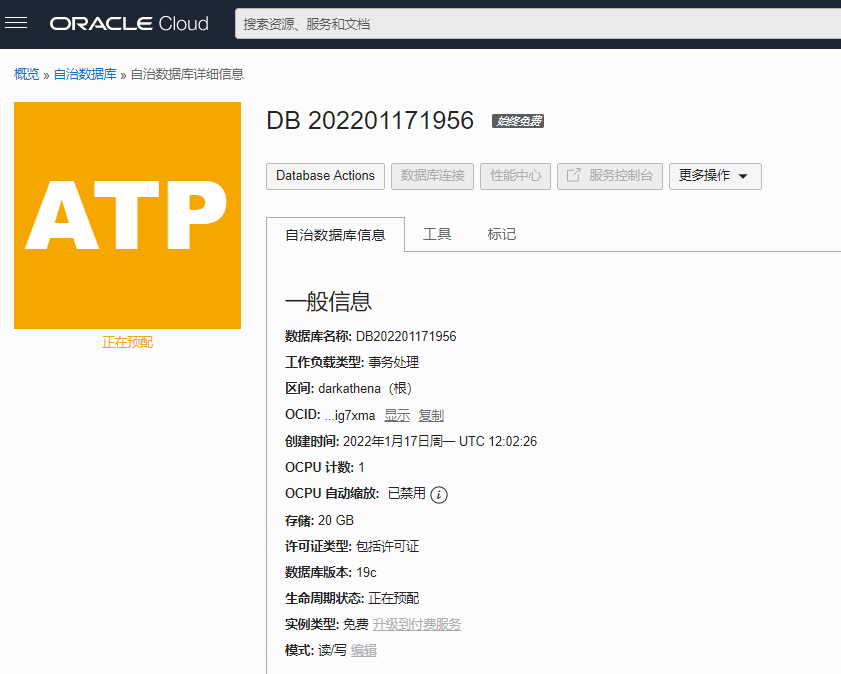Click the 生命周期状态 value 正在预配

[394, 598]
